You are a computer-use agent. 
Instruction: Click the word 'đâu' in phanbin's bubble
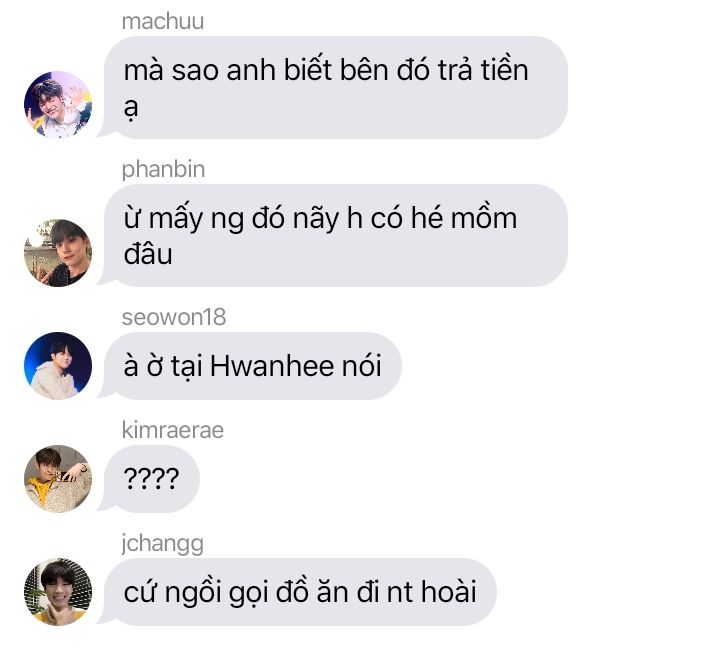[x=148, y=253]
